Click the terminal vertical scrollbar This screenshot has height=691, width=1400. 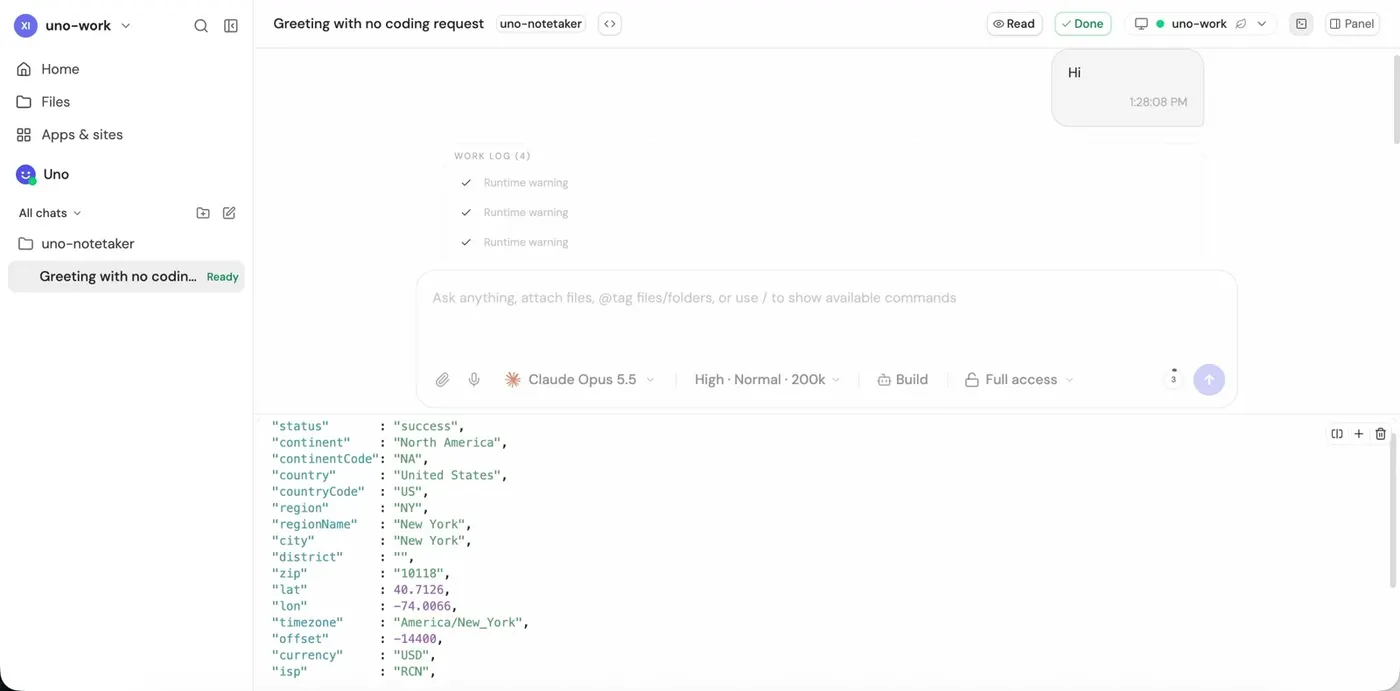pos(1394,510)
